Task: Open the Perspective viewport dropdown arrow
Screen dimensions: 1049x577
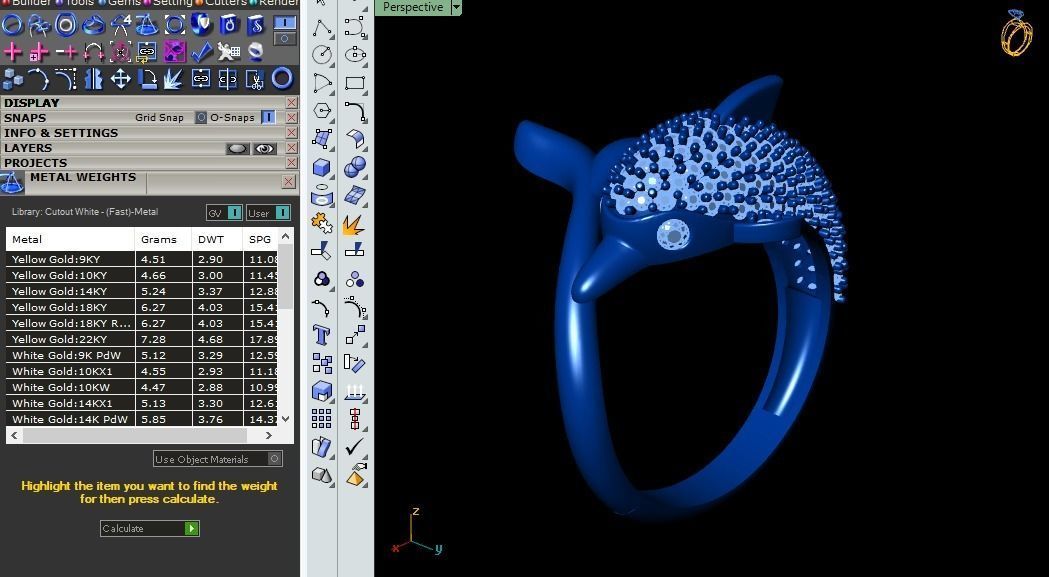Action: click(x=456, y=7)
